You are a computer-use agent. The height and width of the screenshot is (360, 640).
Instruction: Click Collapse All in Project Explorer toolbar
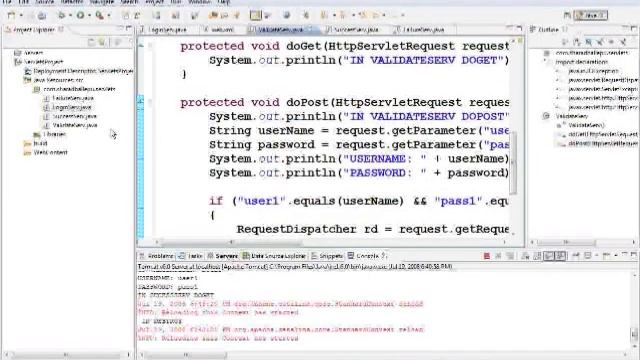pos(91,42)
